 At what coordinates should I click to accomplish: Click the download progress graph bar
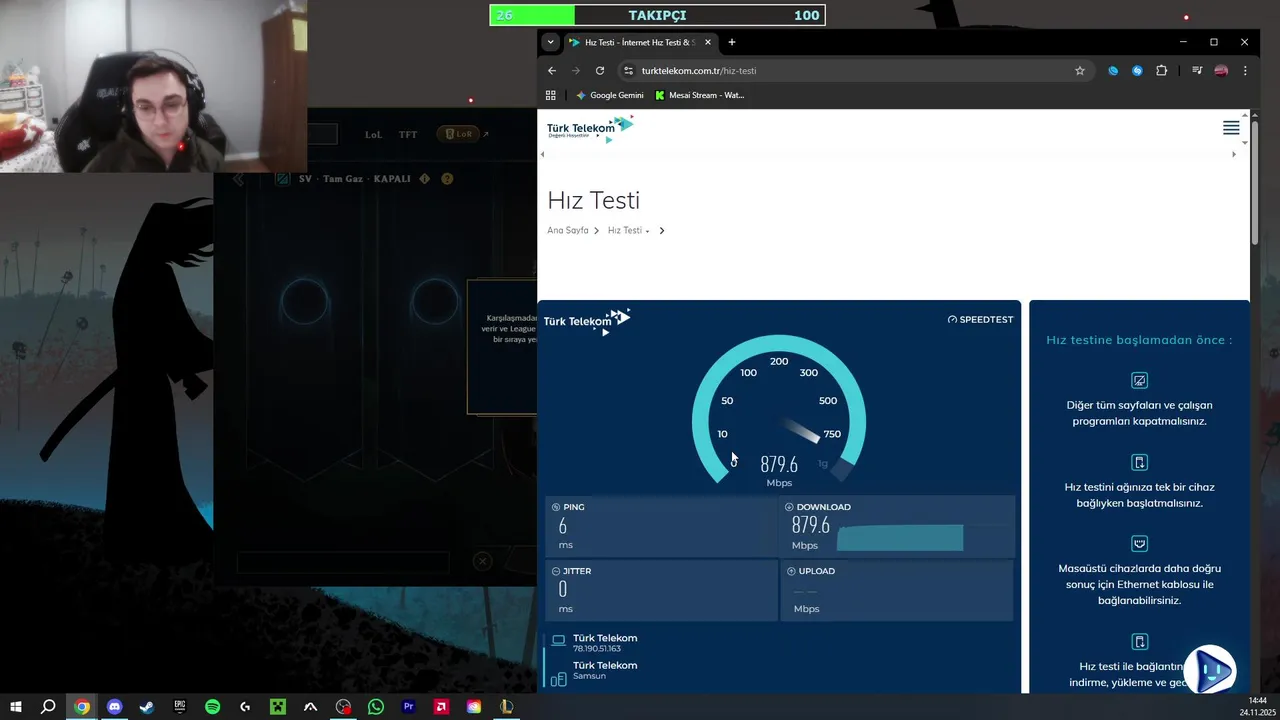point(900,538)
